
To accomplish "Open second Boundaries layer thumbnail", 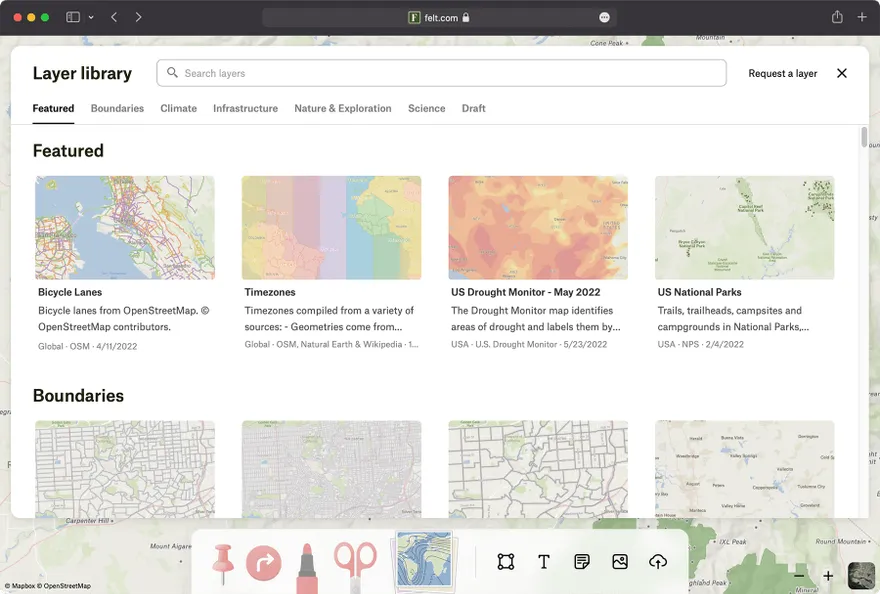I will [x=331, y=469].
